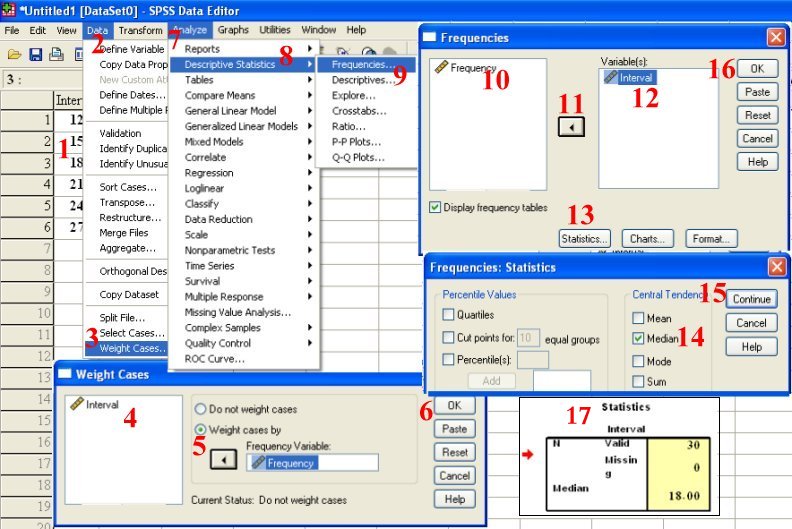Click the Statistics... button
Screen dimensions: 792x529
point(584,238)
